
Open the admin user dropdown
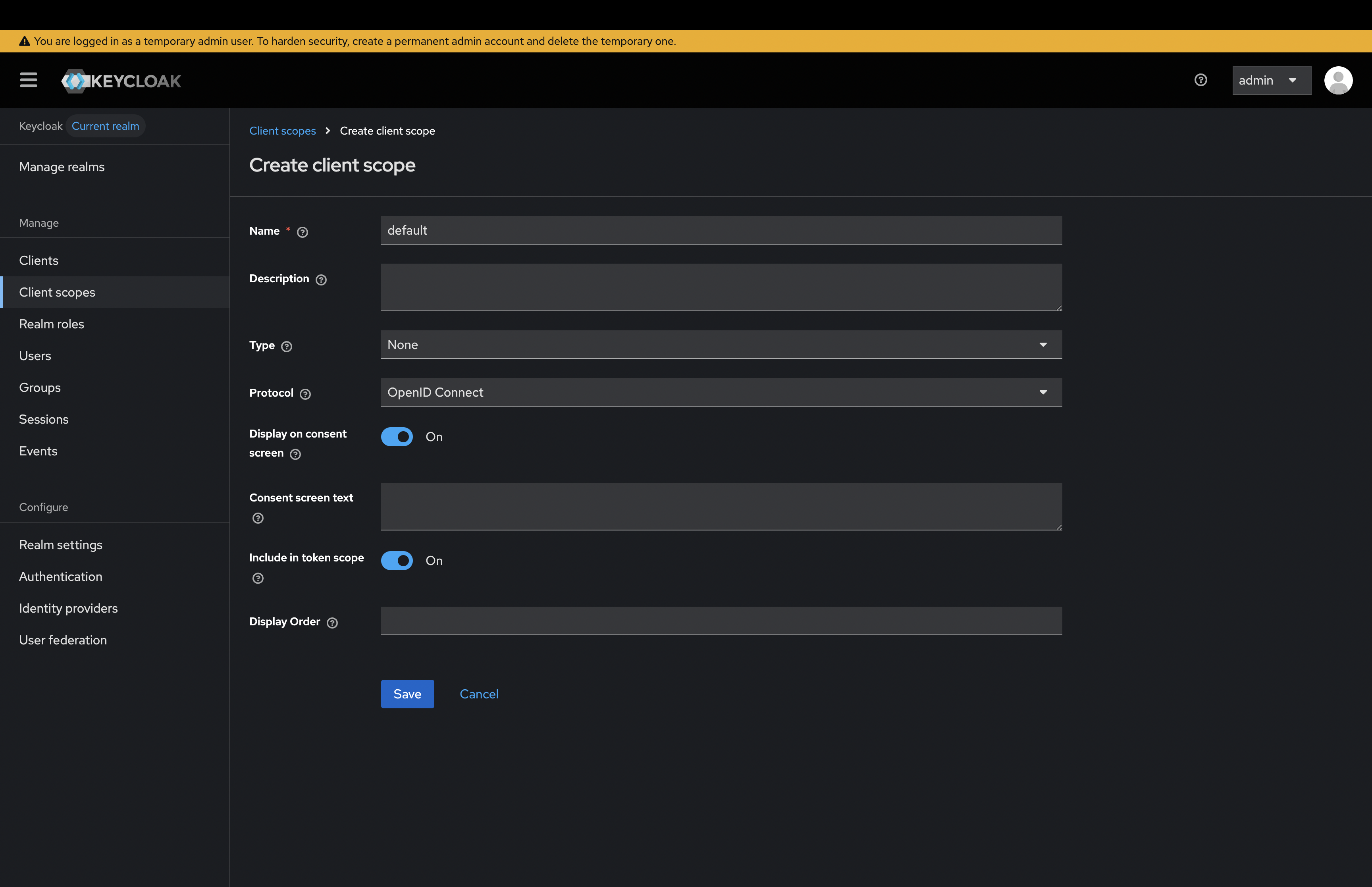click(x=1271, y=80)
